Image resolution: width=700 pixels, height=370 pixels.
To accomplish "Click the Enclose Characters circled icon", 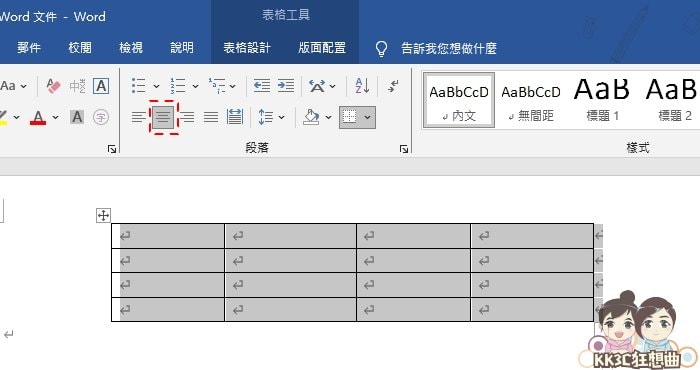I will tap(101, 117).
